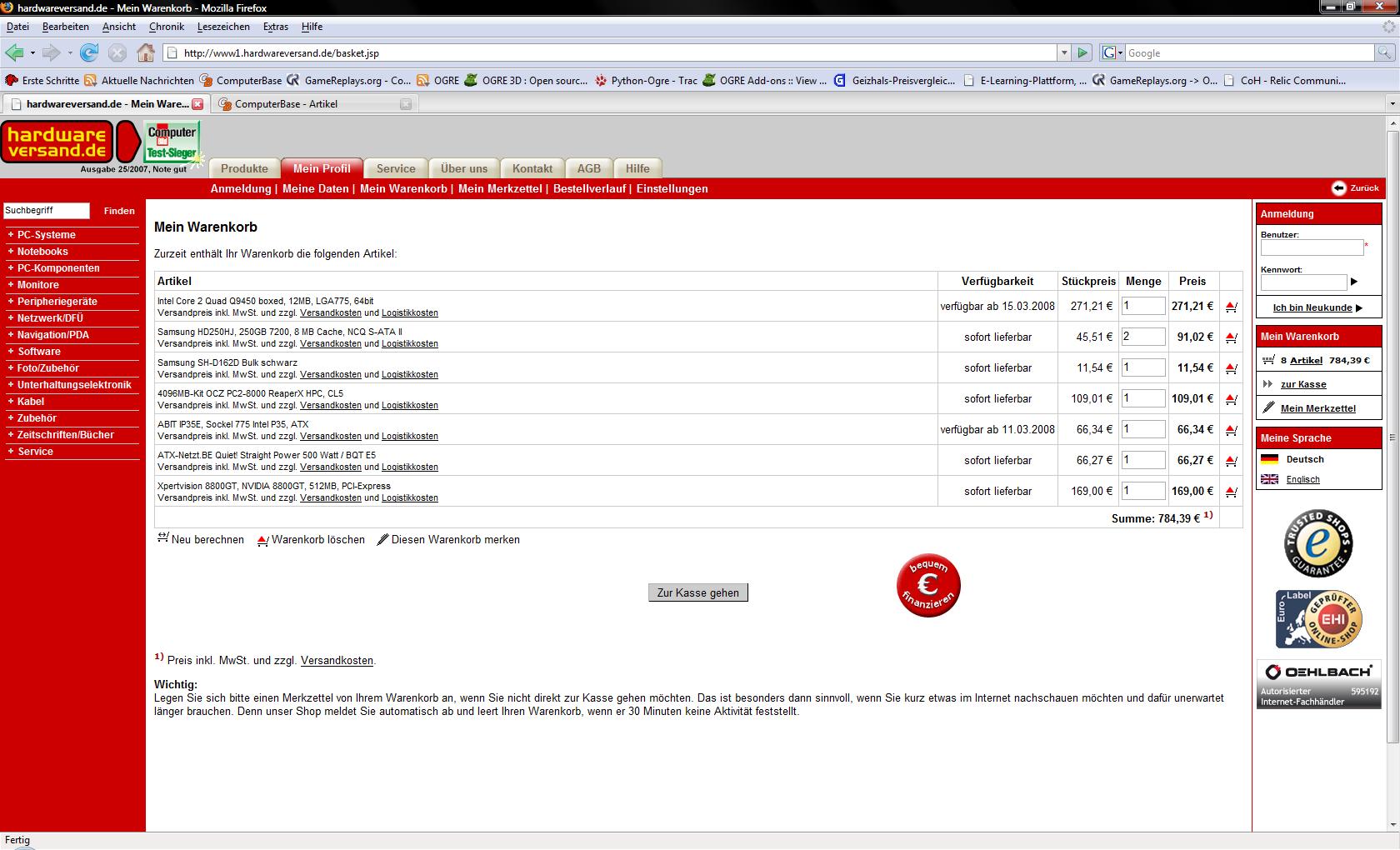Click the Zur Kasse gehen button
Image resolution: width=1400 pixels, height=850 pixels.
click(x=698, y=592)
